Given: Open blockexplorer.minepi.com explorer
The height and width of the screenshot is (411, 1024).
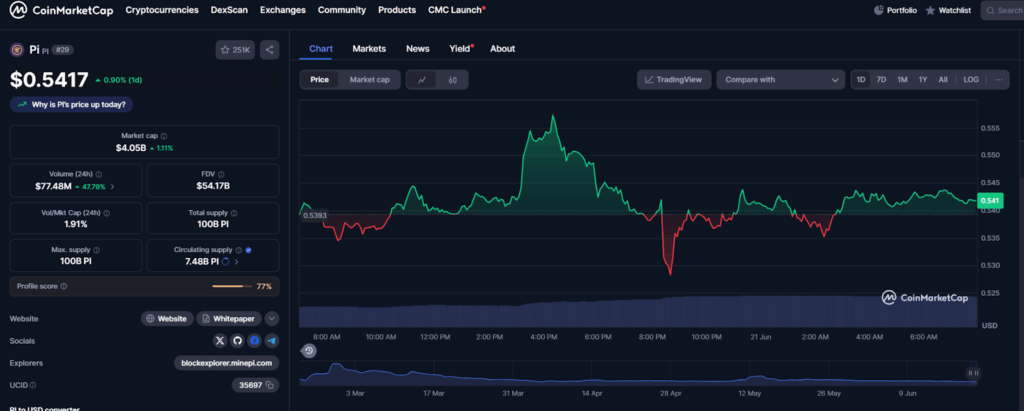Looking at the screenshot, I should point(227,363).
